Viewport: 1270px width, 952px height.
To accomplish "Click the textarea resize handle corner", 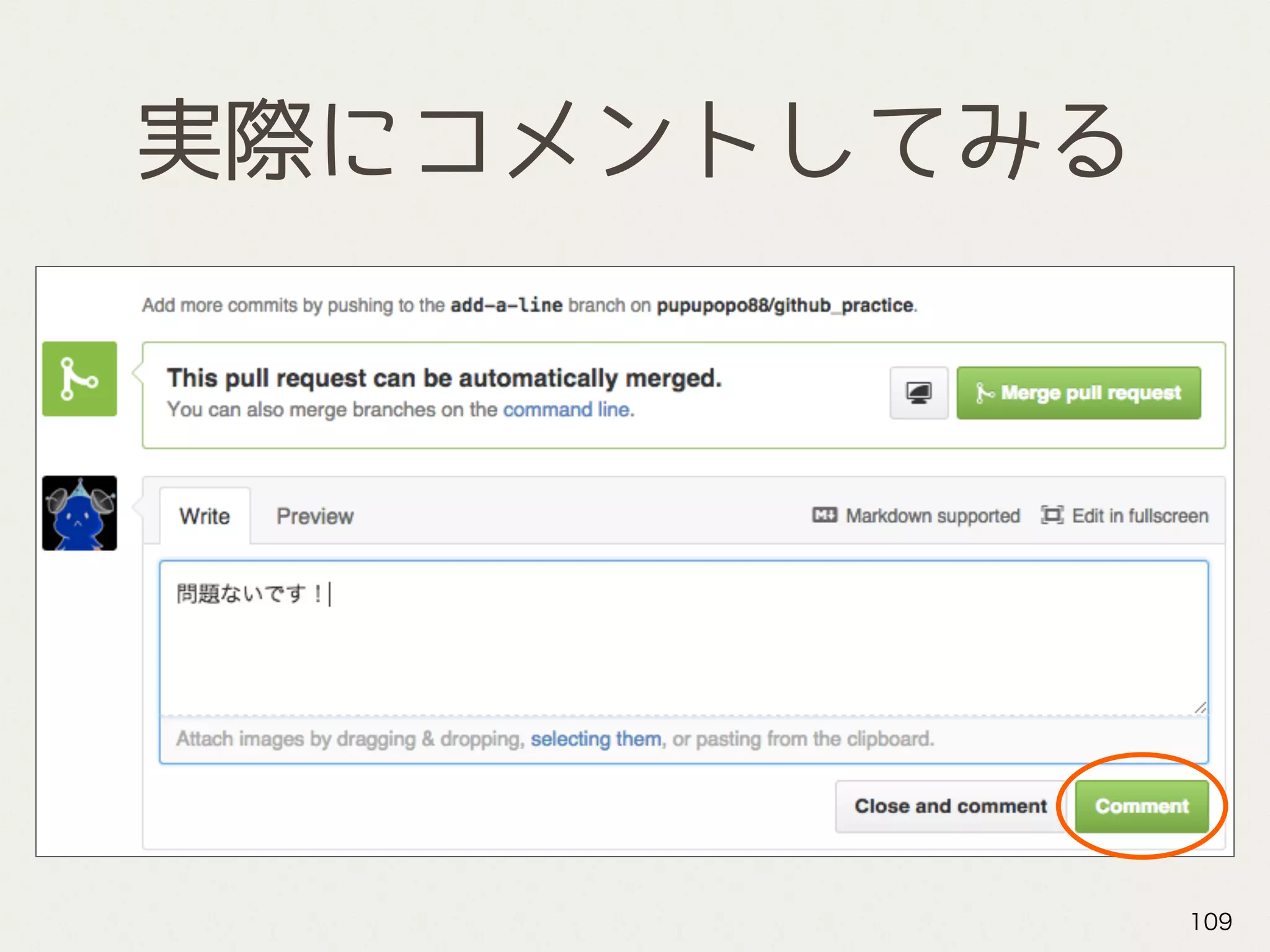I will coord(1200,707).
